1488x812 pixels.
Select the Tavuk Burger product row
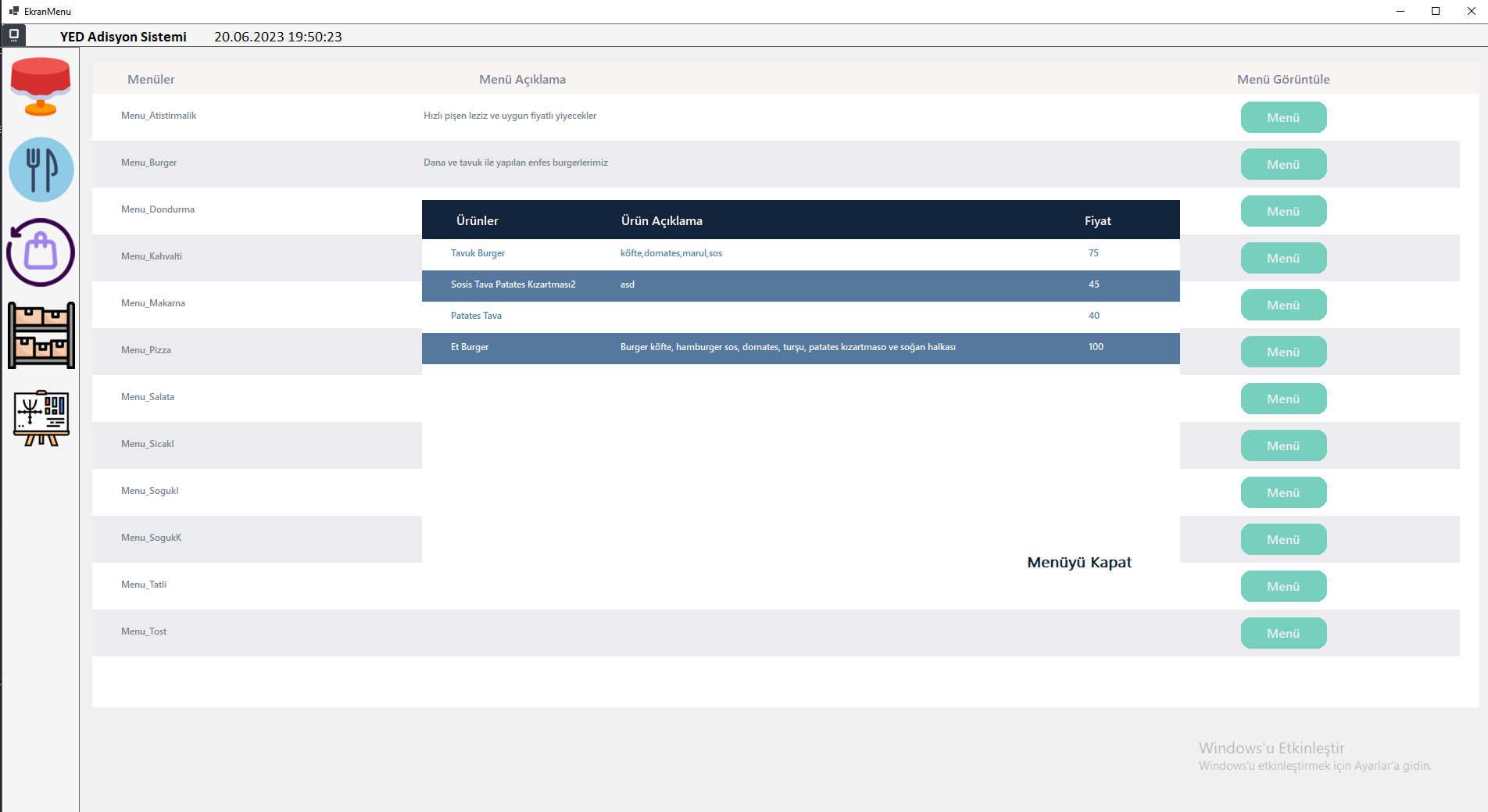[x=478, y=253]
